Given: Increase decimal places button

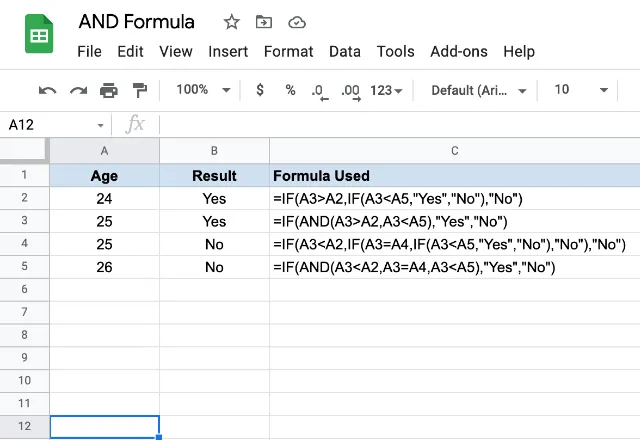Looking at the screenshot, I should click(x=351, y=91).
